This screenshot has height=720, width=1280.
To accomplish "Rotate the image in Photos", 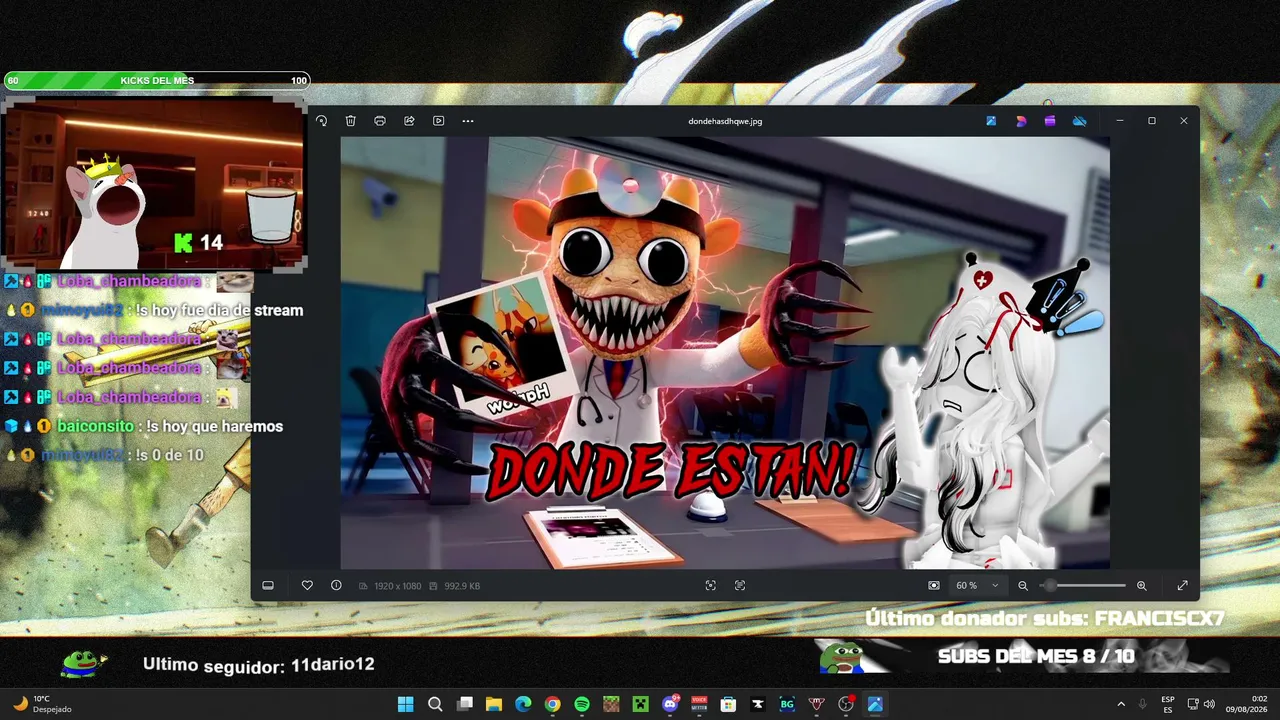I will 322,121.
